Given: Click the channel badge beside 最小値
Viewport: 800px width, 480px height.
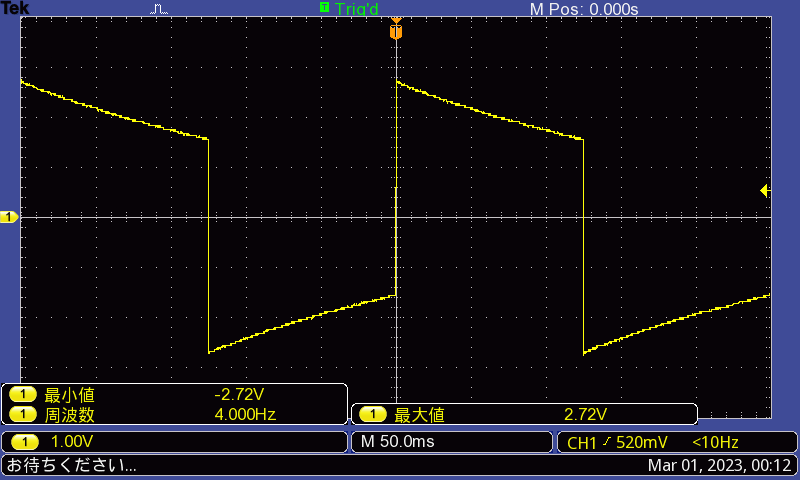Looking at the screenshot, I should (x=22, y=394).
